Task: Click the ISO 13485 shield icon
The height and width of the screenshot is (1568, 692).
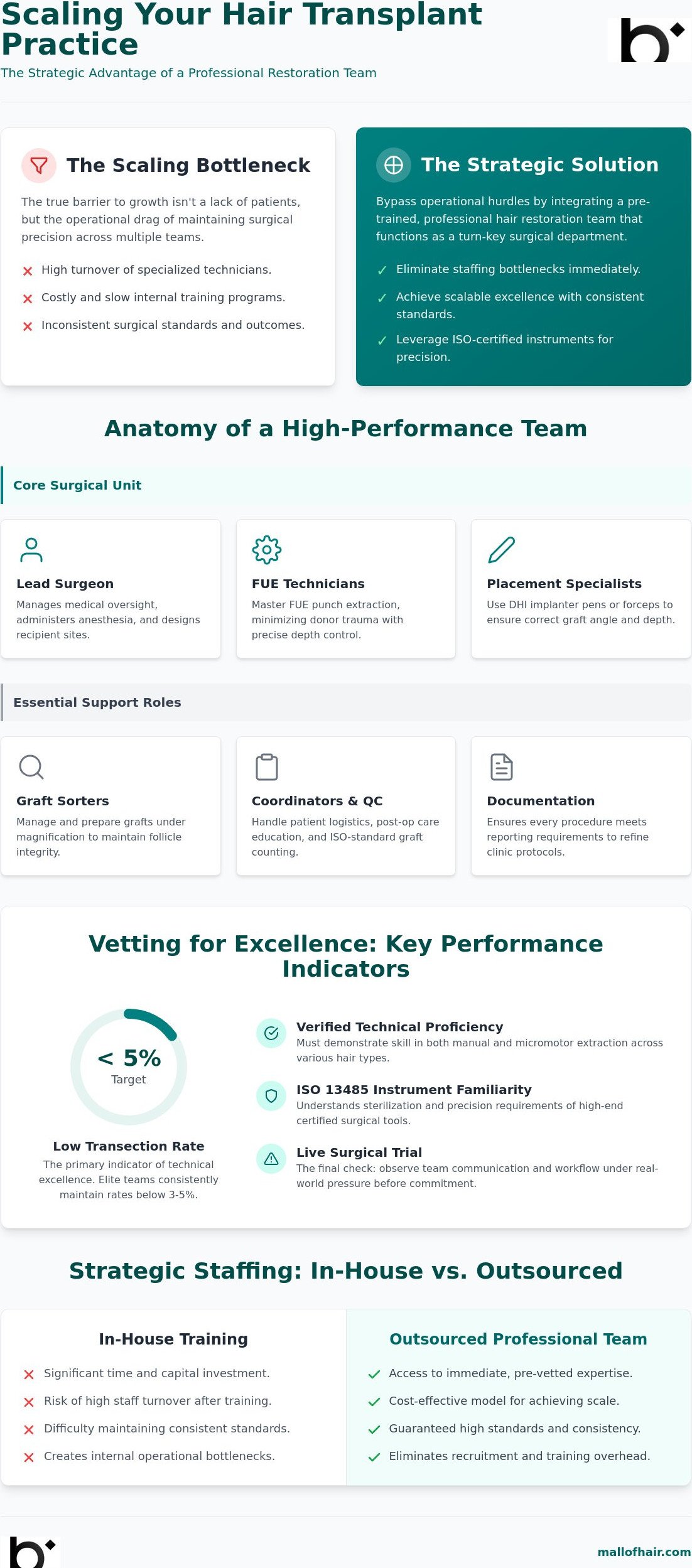Action: coord(271,1096)
